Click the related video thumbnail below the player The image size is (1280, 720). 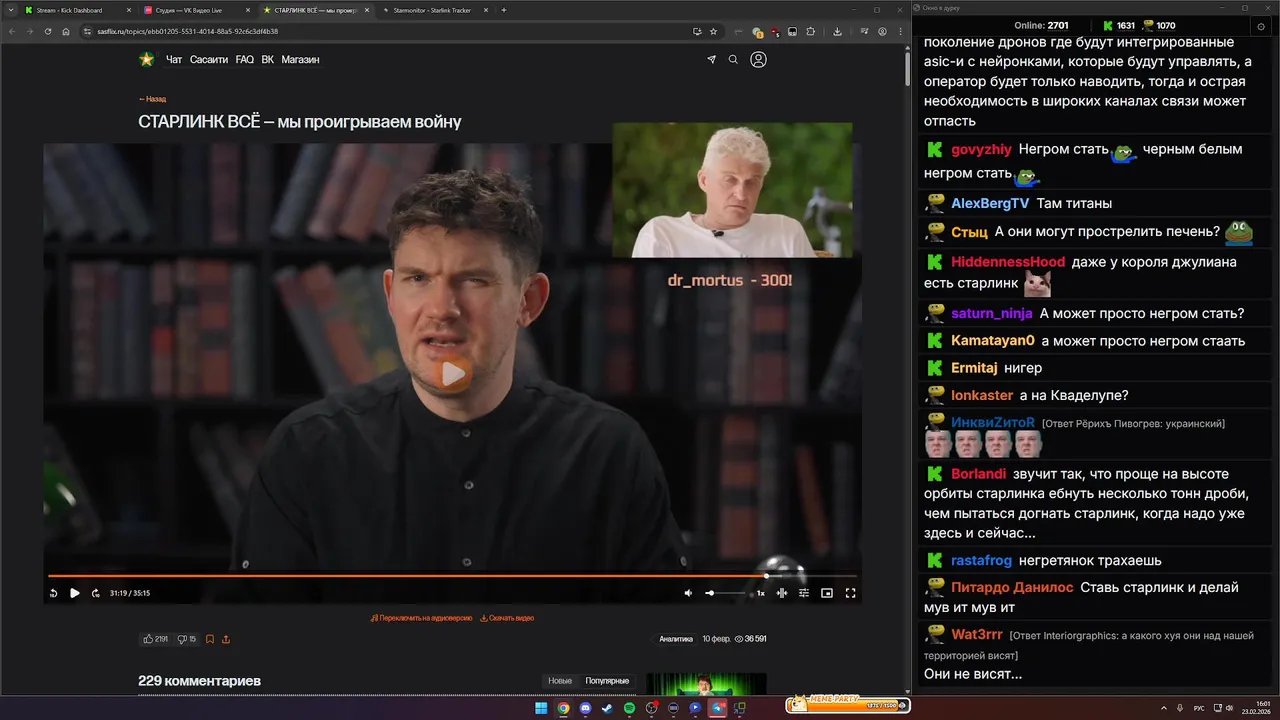(706, 684)
